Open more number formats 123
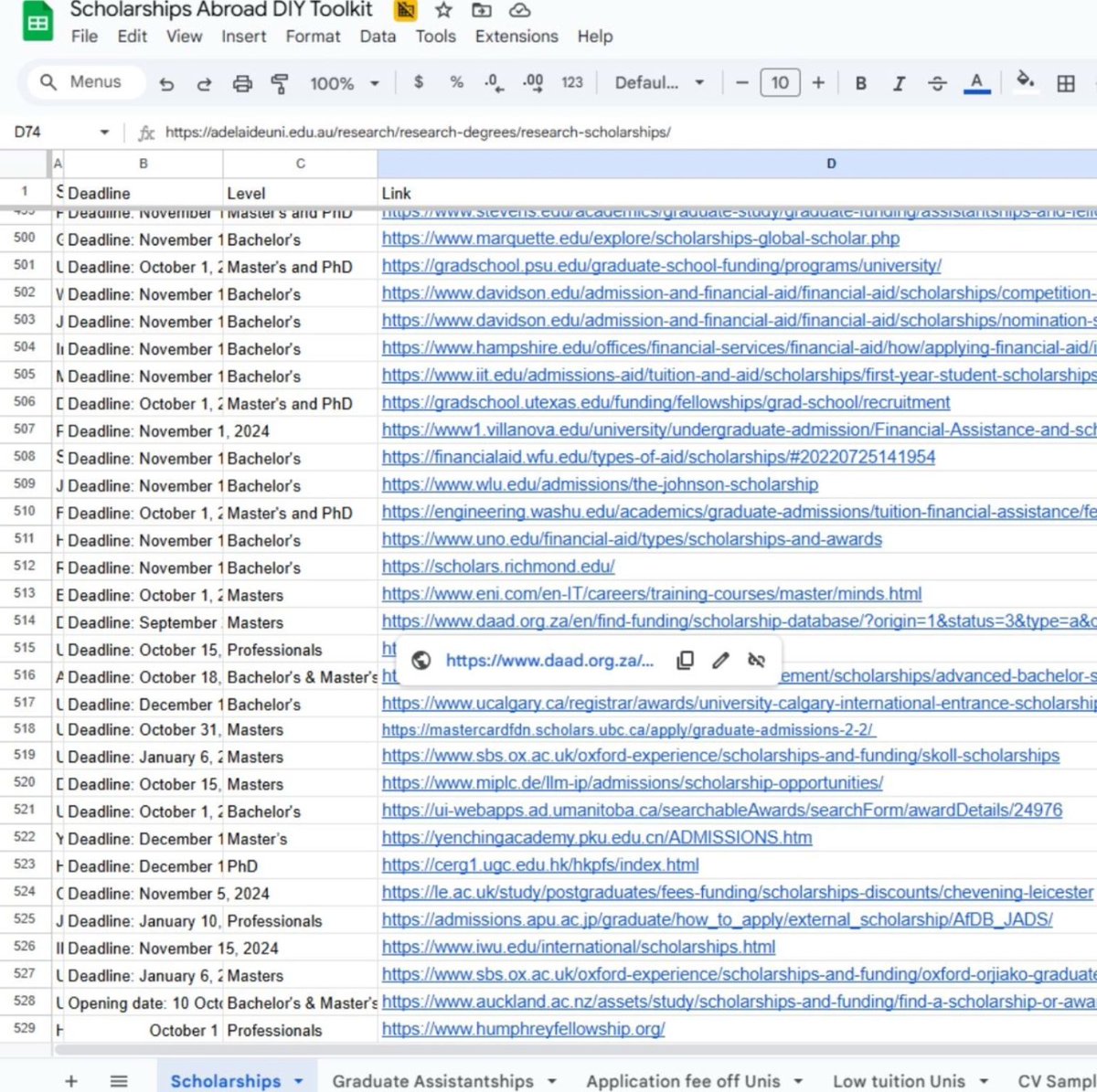The width and height of the screenshot is (1097, 1092). tap(572, 82)
